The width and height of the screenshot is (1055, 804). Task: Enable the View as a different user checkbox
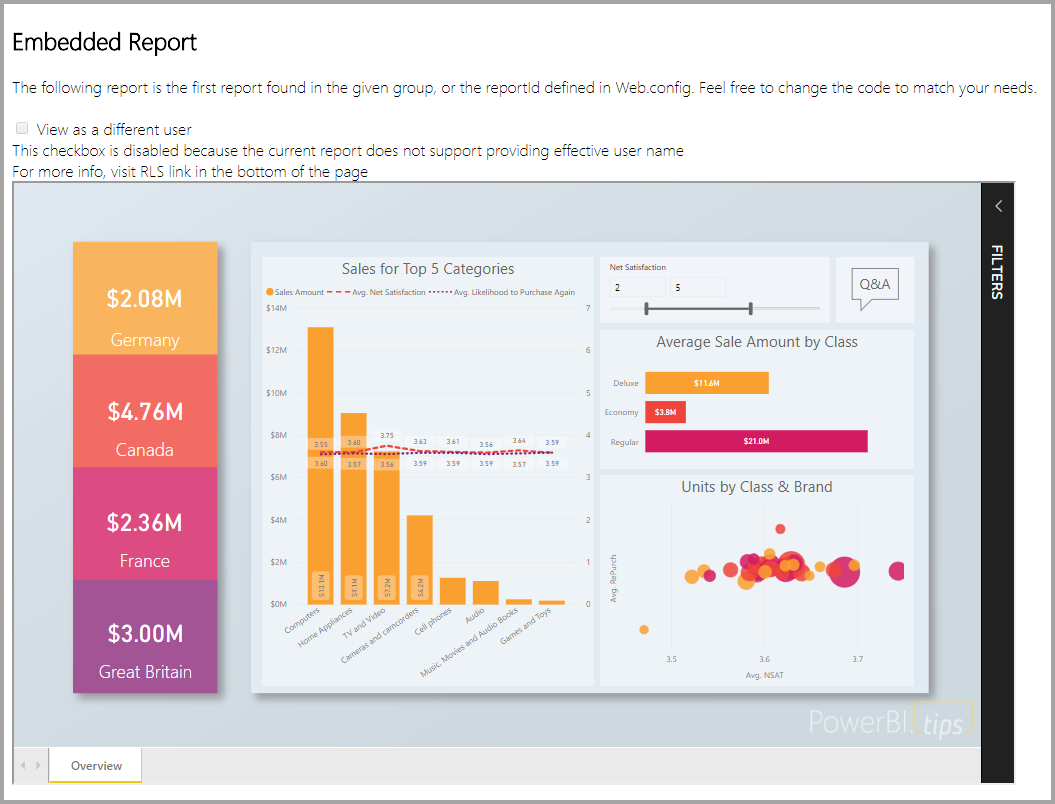(x=21, y=128)
